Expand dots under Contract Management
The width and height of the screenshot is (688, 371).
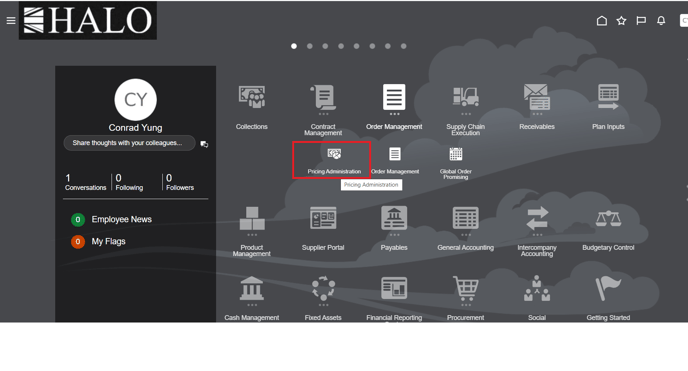coord(323,114)
